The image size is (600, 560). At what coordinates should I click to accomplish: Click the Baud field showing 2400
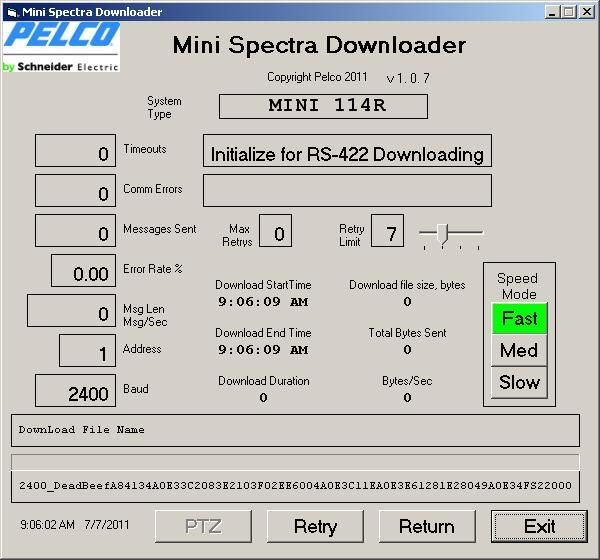[x=75, y=390]
